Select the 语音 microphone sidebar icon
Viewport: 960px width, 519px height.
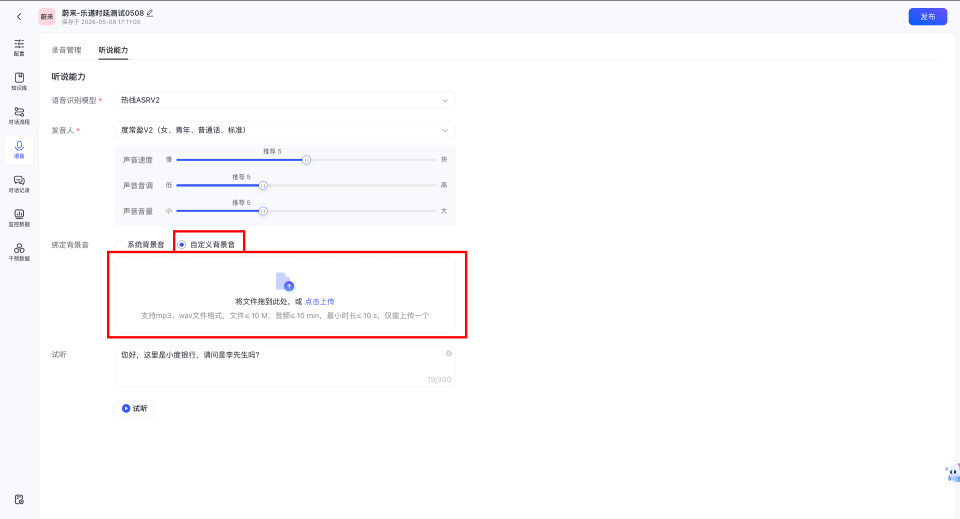tap(19, 149)
